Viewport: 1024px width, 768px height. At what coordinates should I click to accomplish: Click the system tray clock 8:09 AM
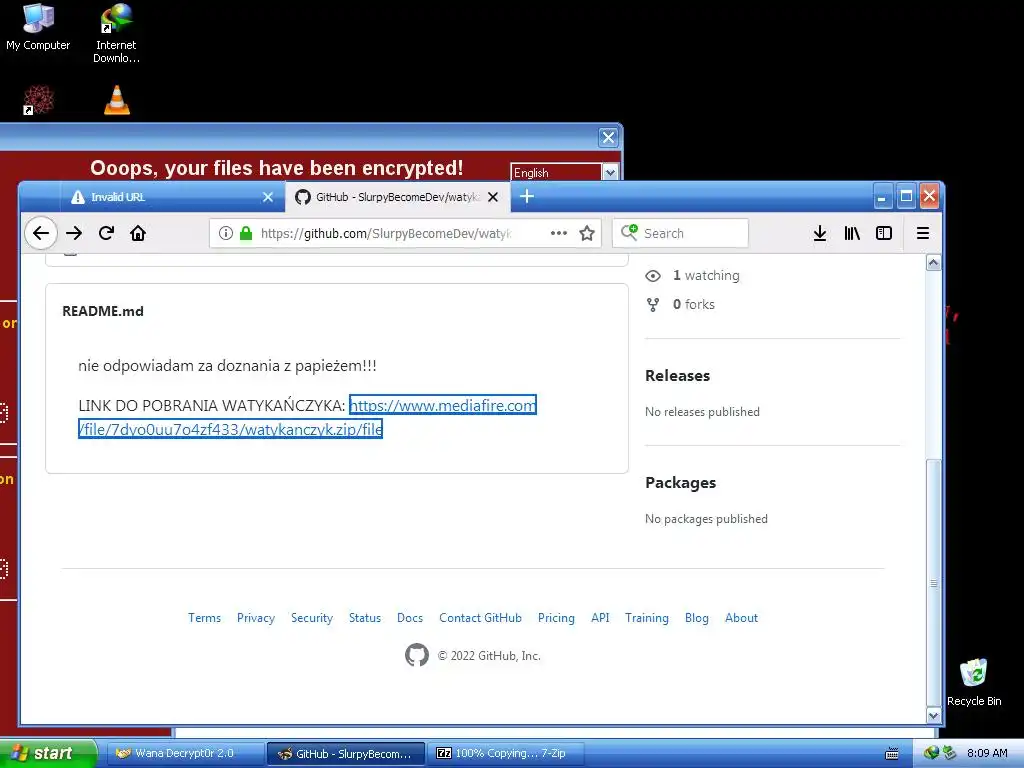coord(987,753)
